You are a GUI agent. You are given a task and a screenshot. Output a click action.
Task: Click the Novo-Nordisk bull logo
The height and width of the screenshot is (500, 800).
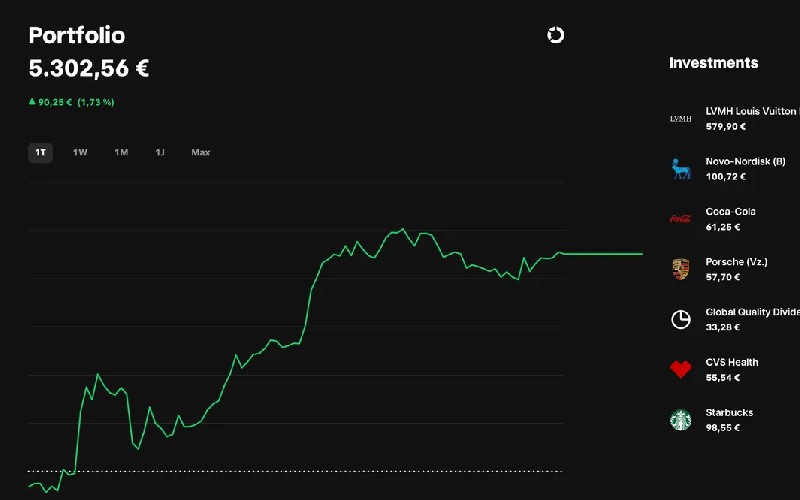[681, 168]
